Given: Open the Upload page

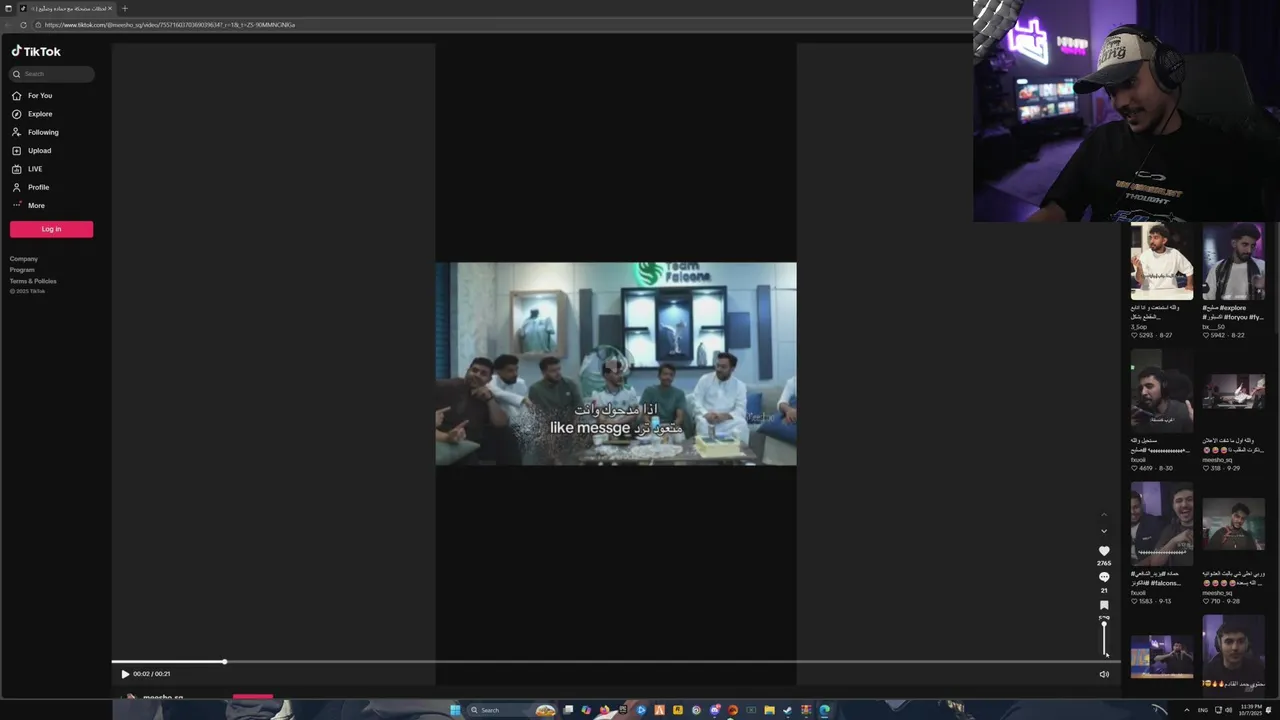Looking at the screenshot, I should (39, 151).
